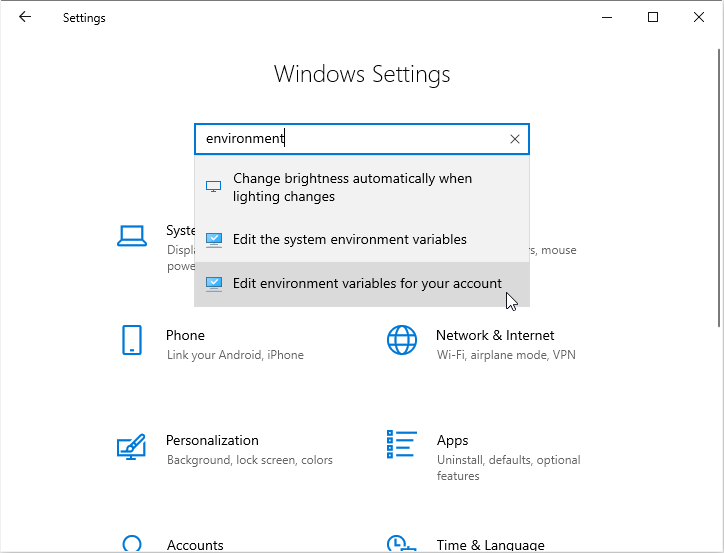Click icon beside Edit environment variables for your account
724x553 pixels.
coord(214,284)
